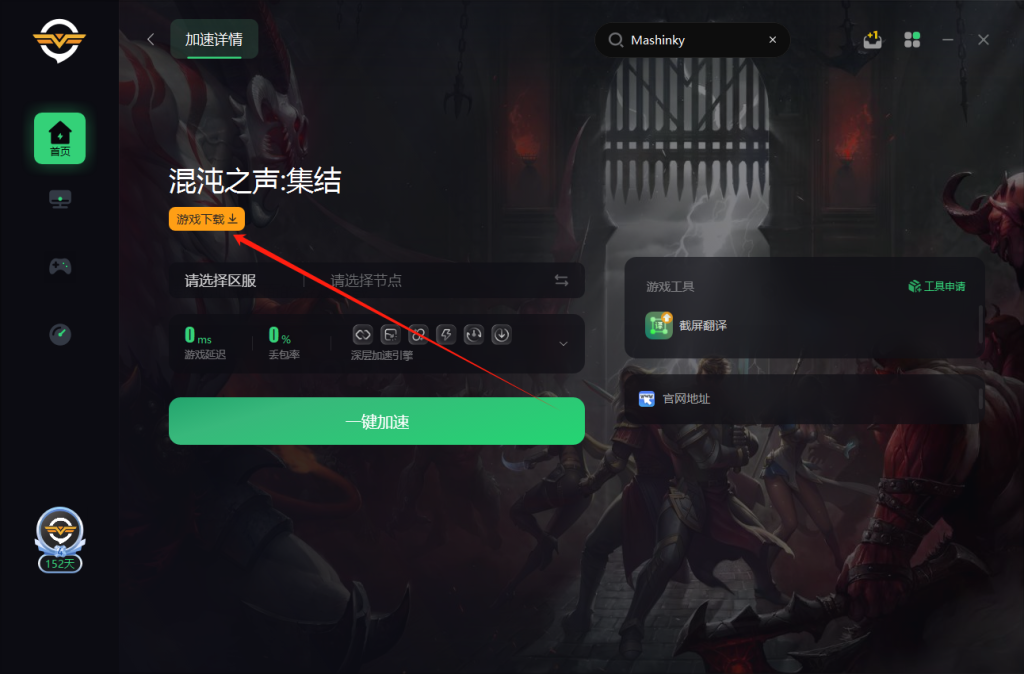The width and height of the screenshot is (1024, 674).
Task: Open the speedometer icon in sidebar
Action: pyautogui.click(x=60, y=334)
